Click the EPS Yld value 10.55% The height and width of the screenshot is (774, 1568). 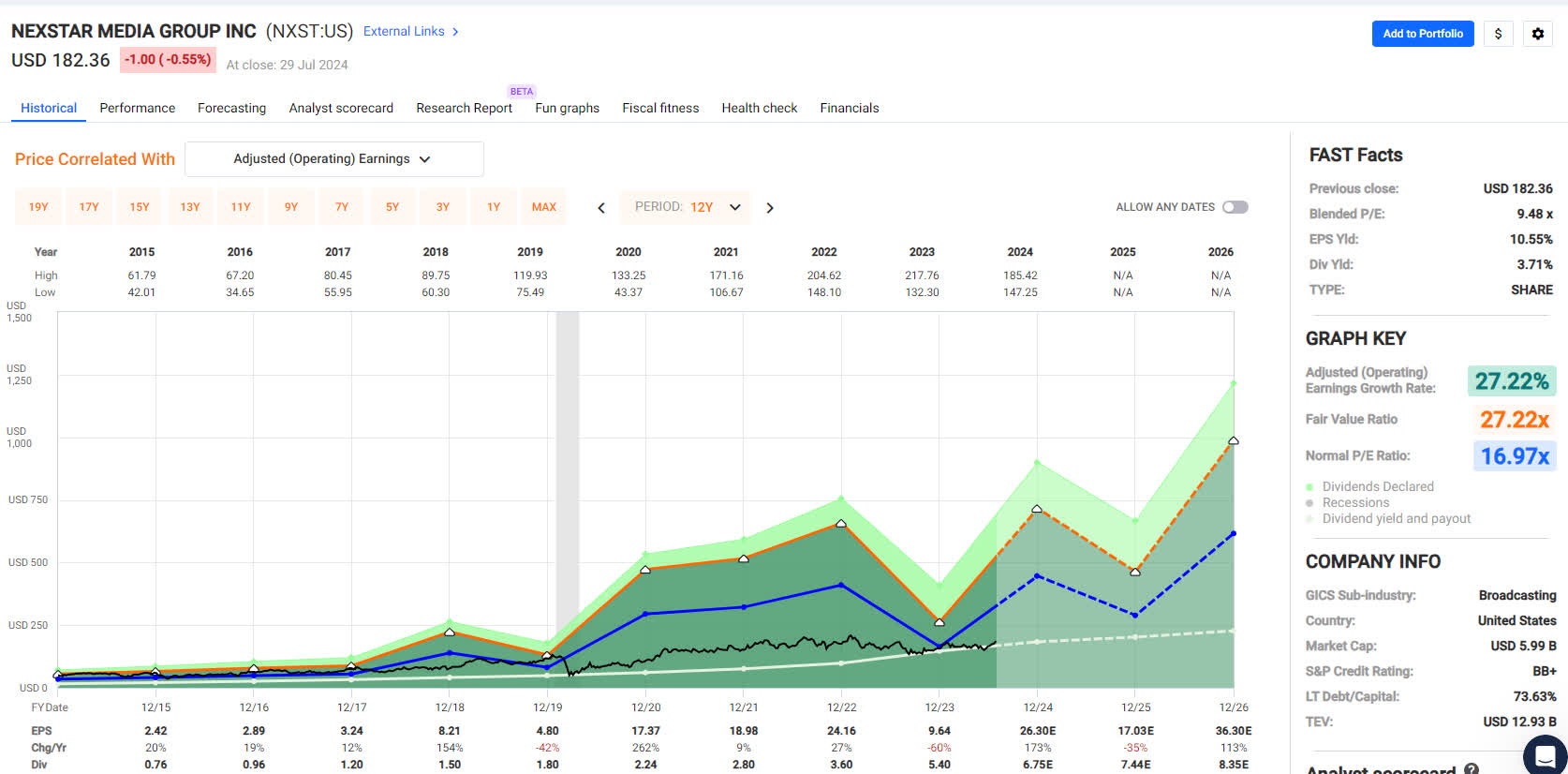tap(1531, 239)
